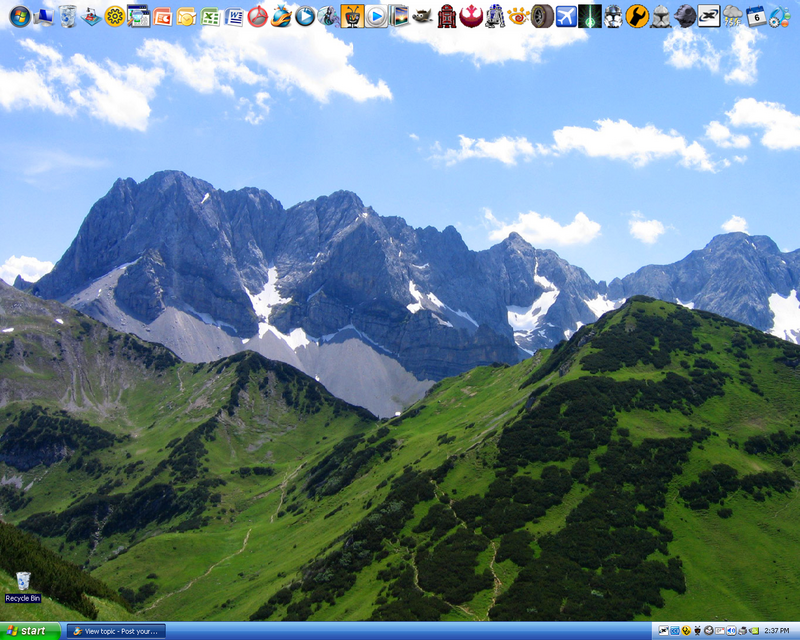The image size is (800, 640).
Task: Click the red Rebel Alliance emblem icon
Action: [x=471, y=16]
